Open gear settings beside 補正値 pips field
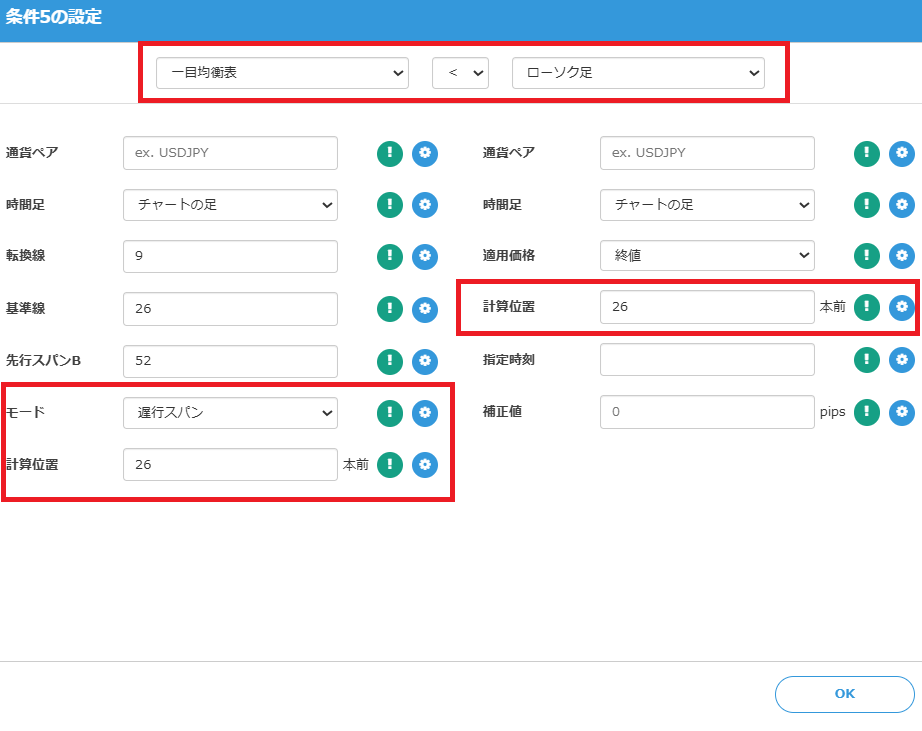This screenshot has width=922, height=731. 902,412
